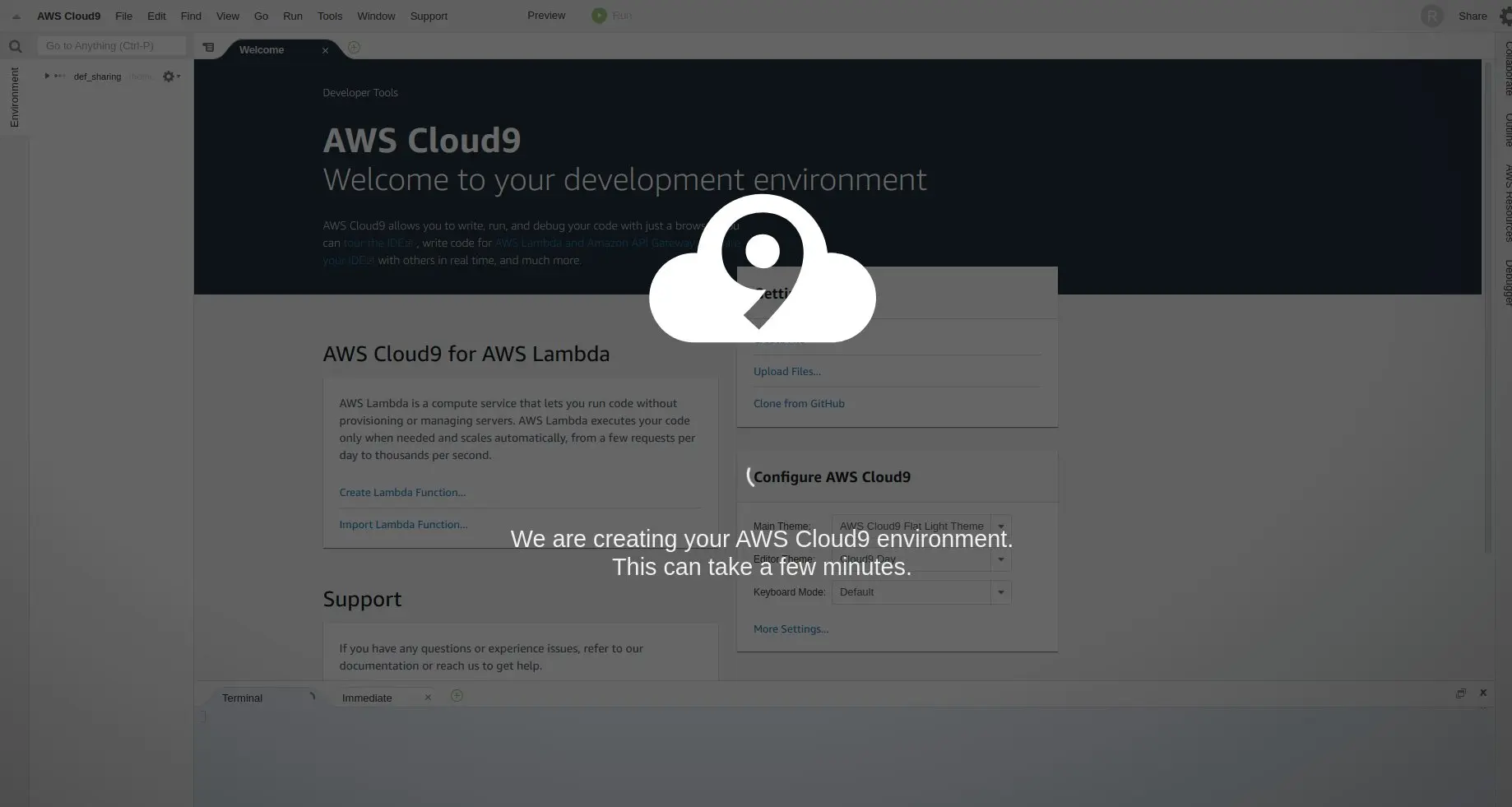The width and height of the screenshot is (1512, 807).
Task: Open preferences with the top-right gear icon
Action: tap(1505, 16)
